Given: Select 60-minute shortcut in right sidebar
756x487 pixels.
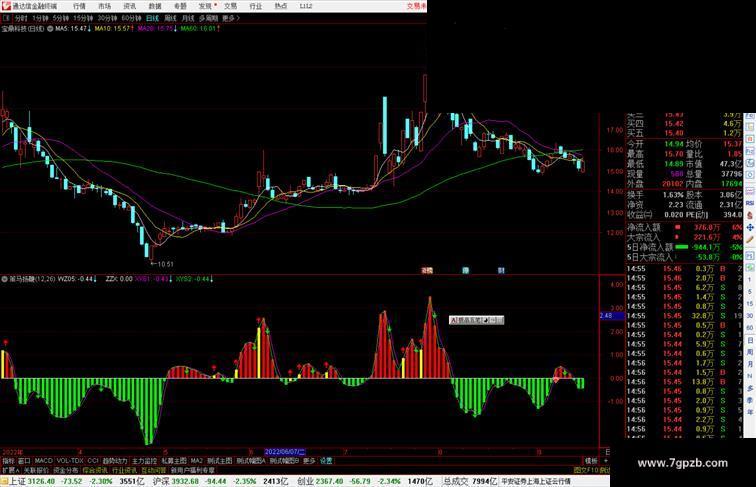Looking at the screenshot, I should [x=750, y=328].
